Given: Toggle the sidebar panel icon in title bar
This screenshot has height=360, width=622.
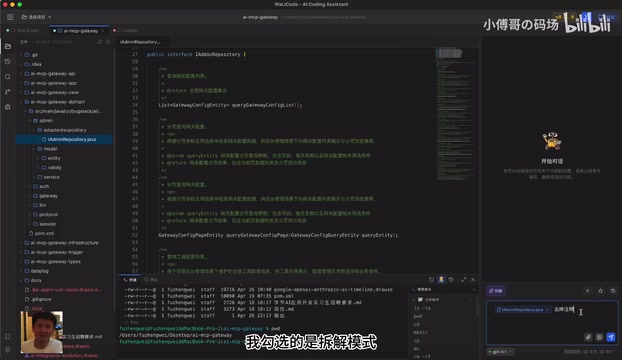Looking at the screenshot, I should pyautogui.click(x=10, y=17).
